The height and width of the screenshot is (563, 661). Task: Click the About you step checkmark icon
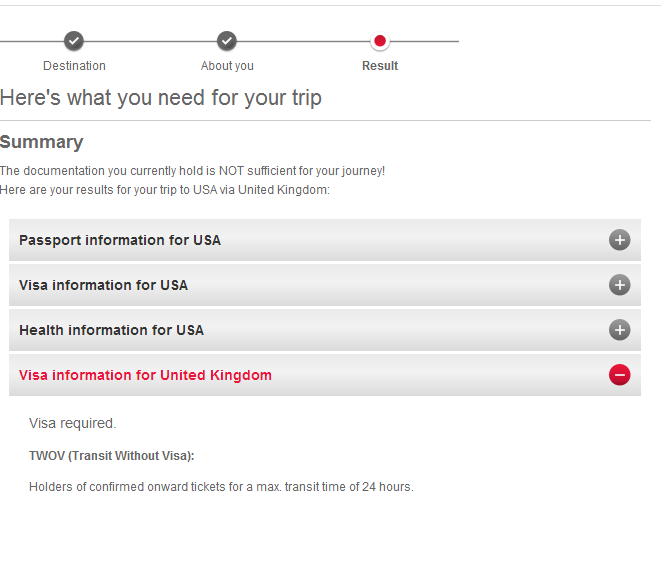tap(227, 41)
